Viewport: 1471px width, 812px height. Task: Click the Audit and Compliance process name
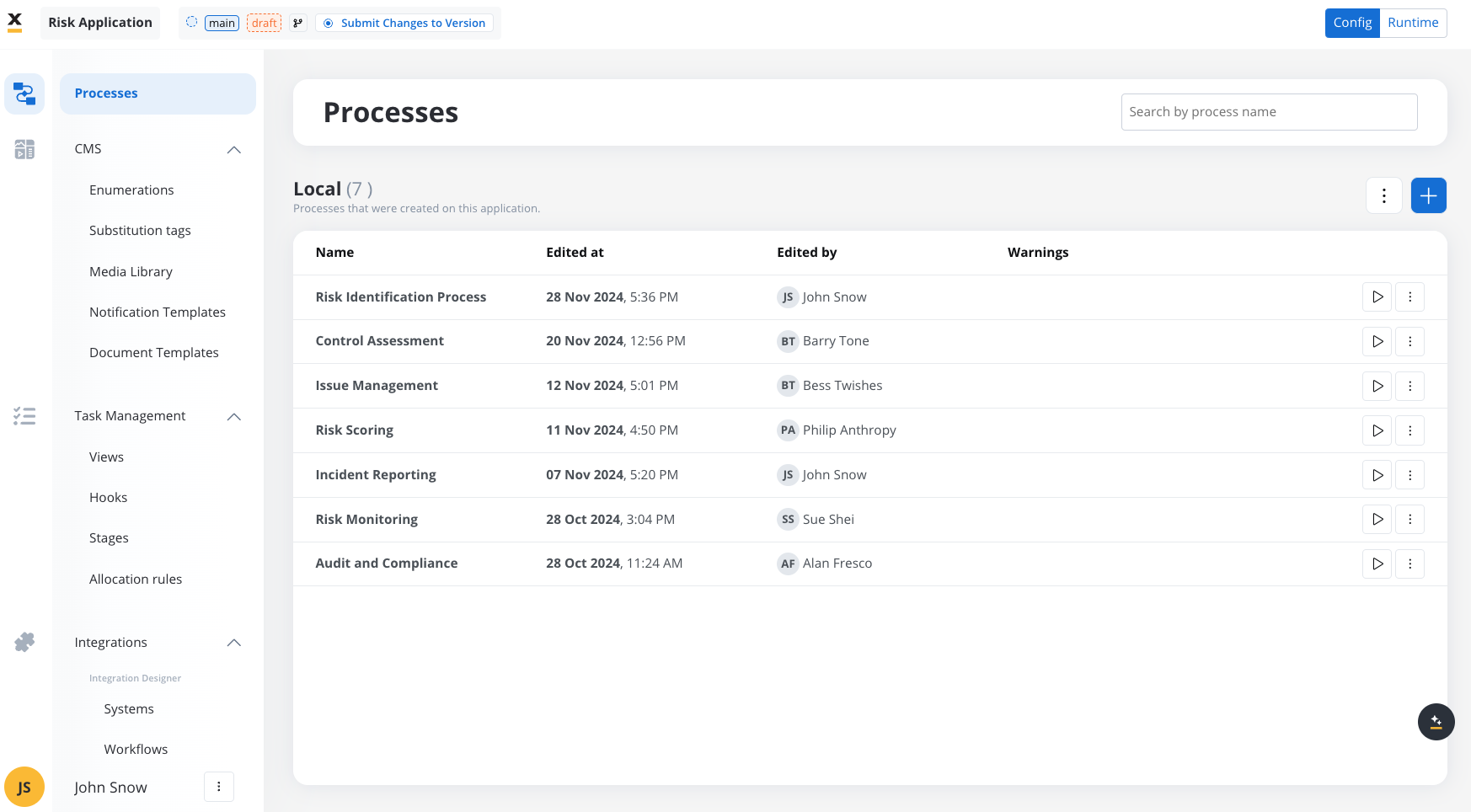[x=387, y=564]
